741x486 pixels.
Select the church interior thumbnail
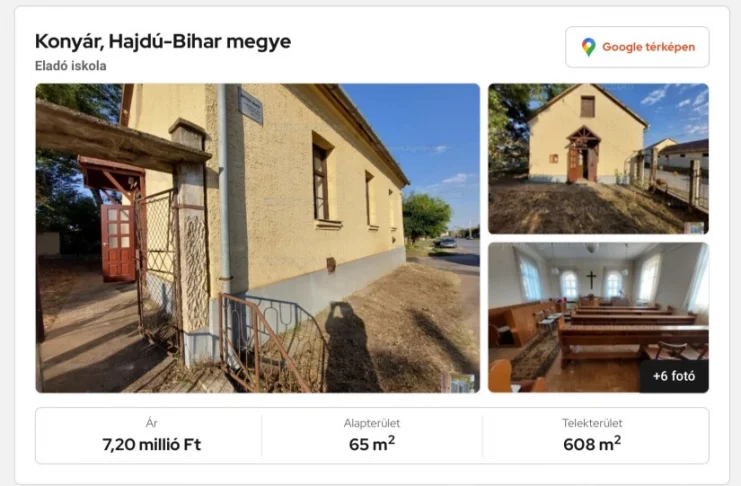coord(598,317)
